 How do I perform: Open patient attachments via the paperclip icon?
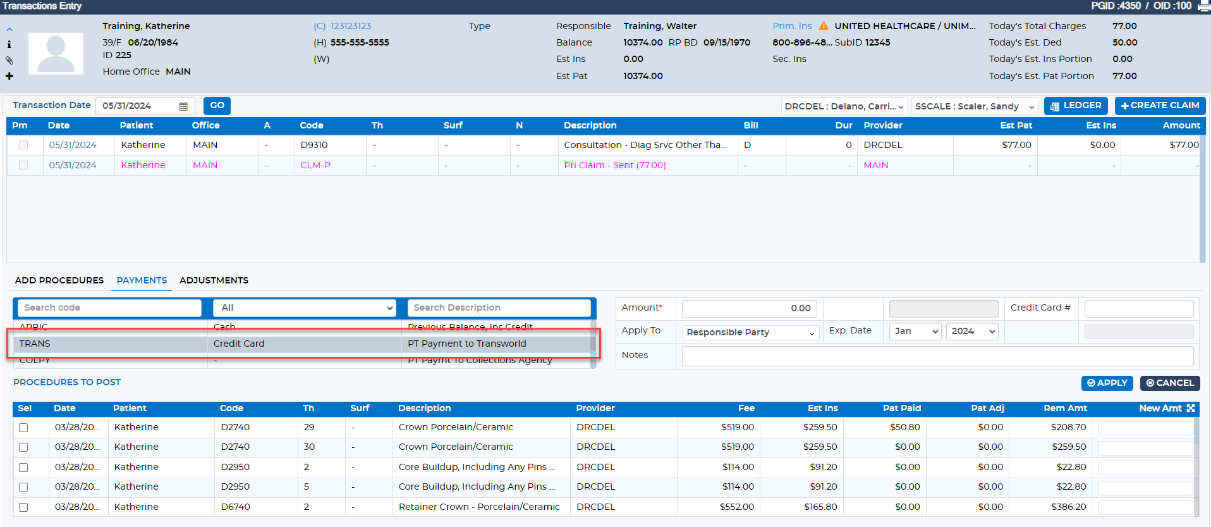click(9, 60)
